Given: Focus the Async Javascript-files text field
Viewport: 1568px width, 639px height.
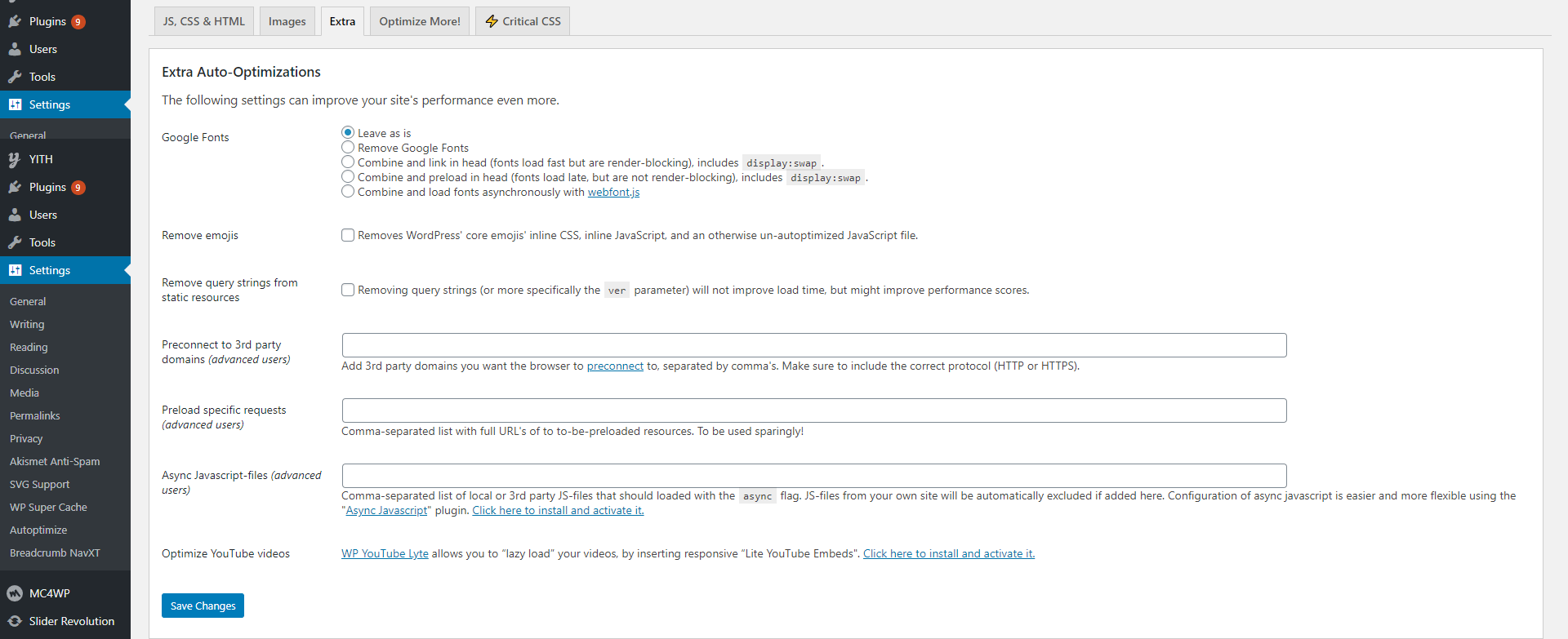Looking at the screenshot, I should 813,476.
